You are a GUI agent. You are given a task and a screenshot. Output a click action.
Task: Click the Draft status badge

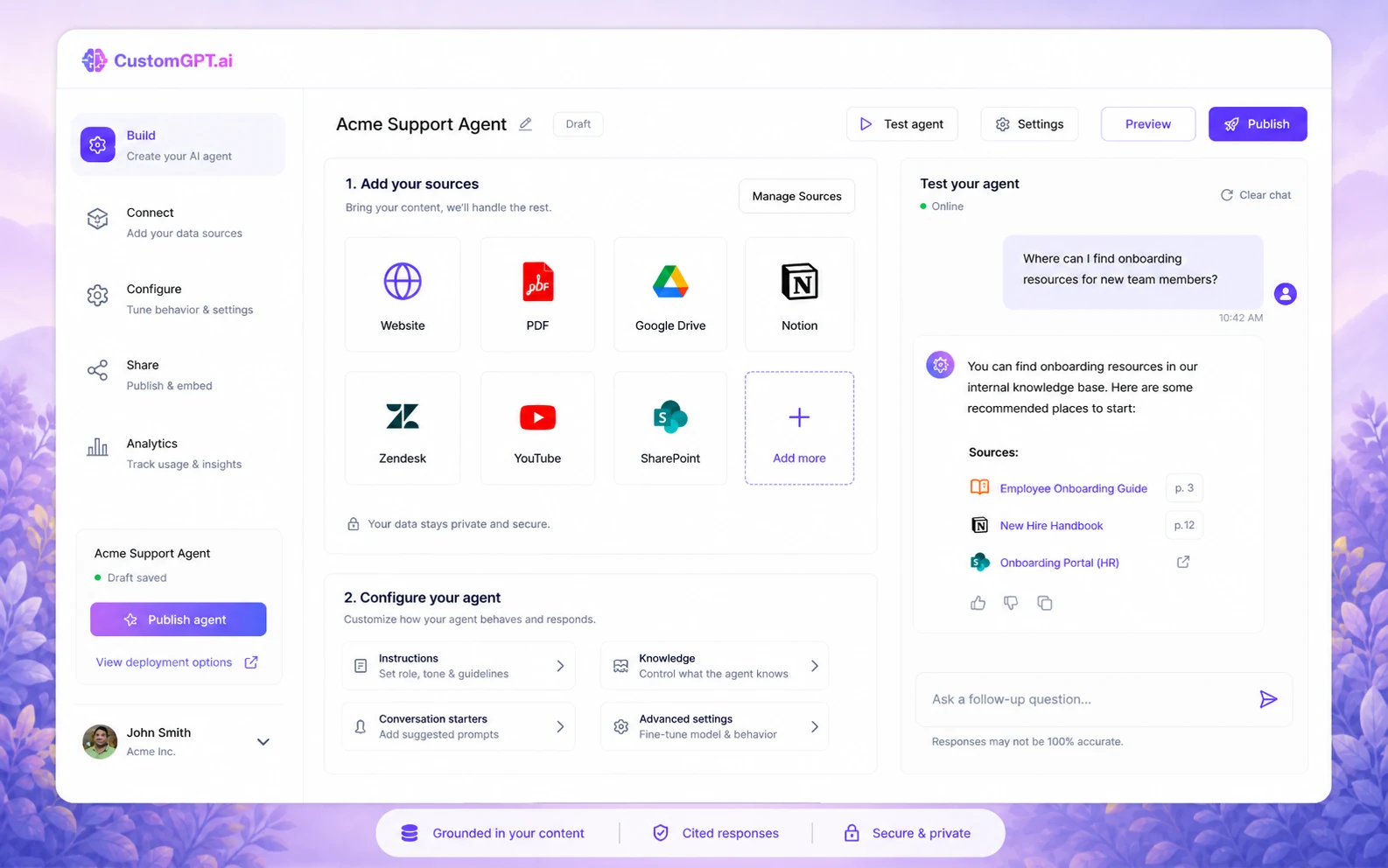click(x=578, y=124)
